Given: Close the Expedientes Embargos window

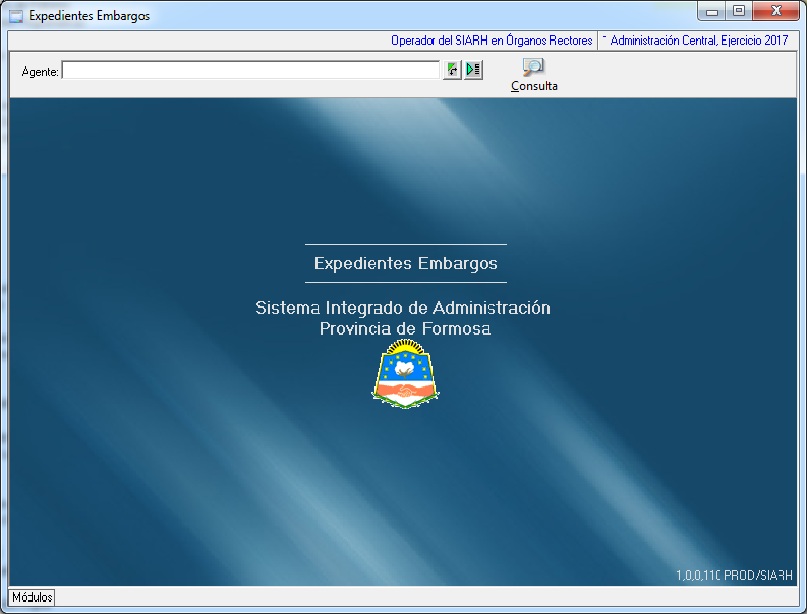Looking at the screenshot, I should click(776, 11).
